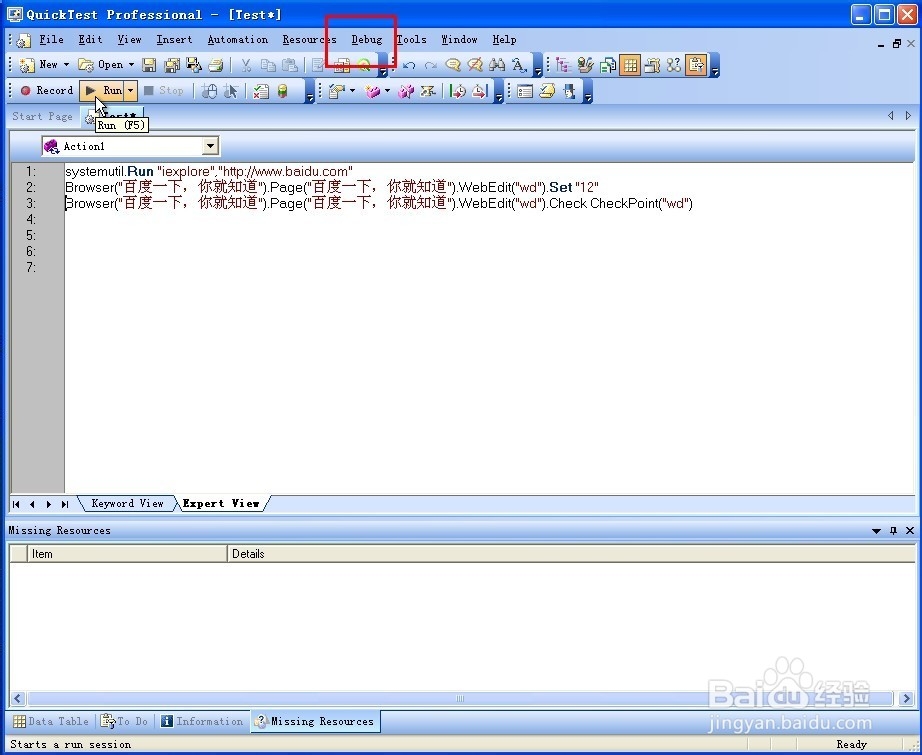Save the test with floppy disk icon

tap(149, 65)
